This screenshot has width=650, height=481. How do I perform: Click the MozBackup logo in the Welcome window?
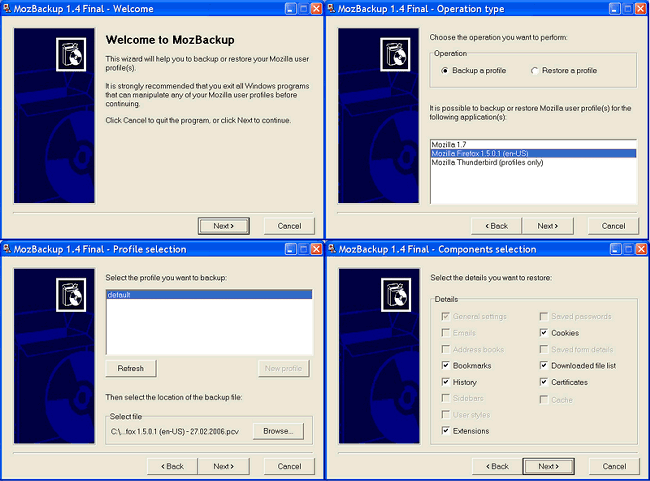[71, 54]
